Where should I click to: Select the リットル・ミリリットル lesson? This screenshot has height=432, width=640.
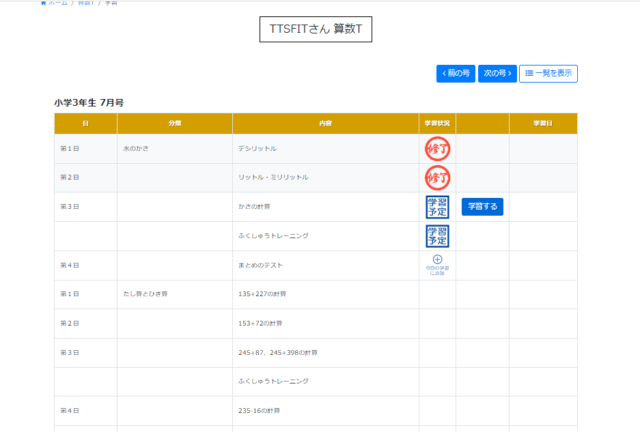(x=273, y=178)
